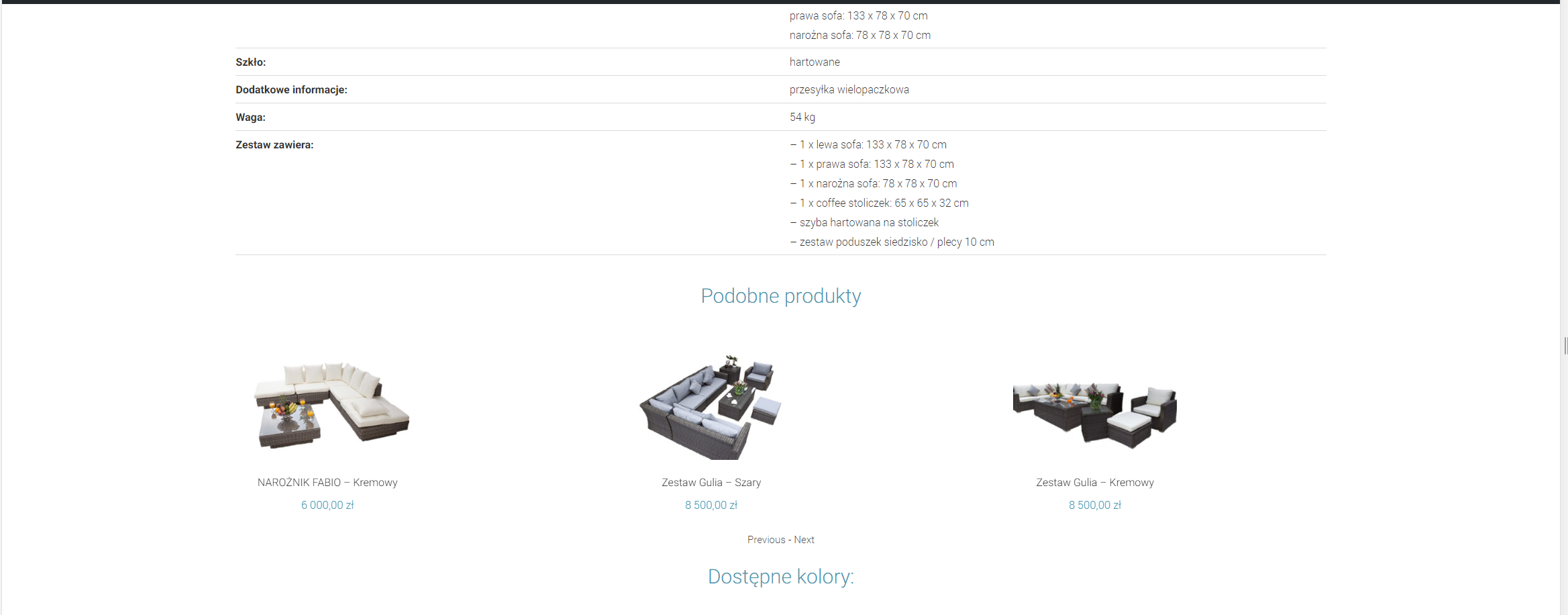Click the top prawa sofa: 133 x 78 line
Image resolution: width=1568 pixels, height=615 pixels.
tap(859, 15)
